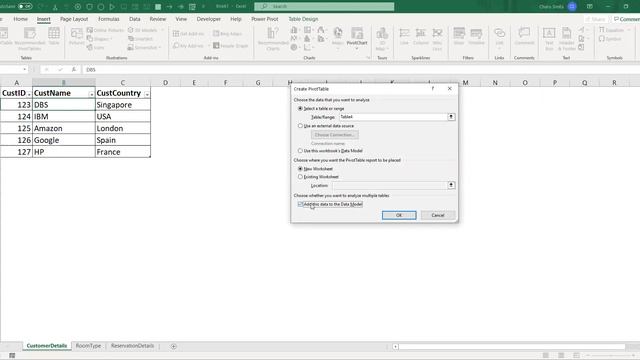Switch to the RoomType sheet tab
The height and width of the screenshot is (360, 640).
(88, 346)
